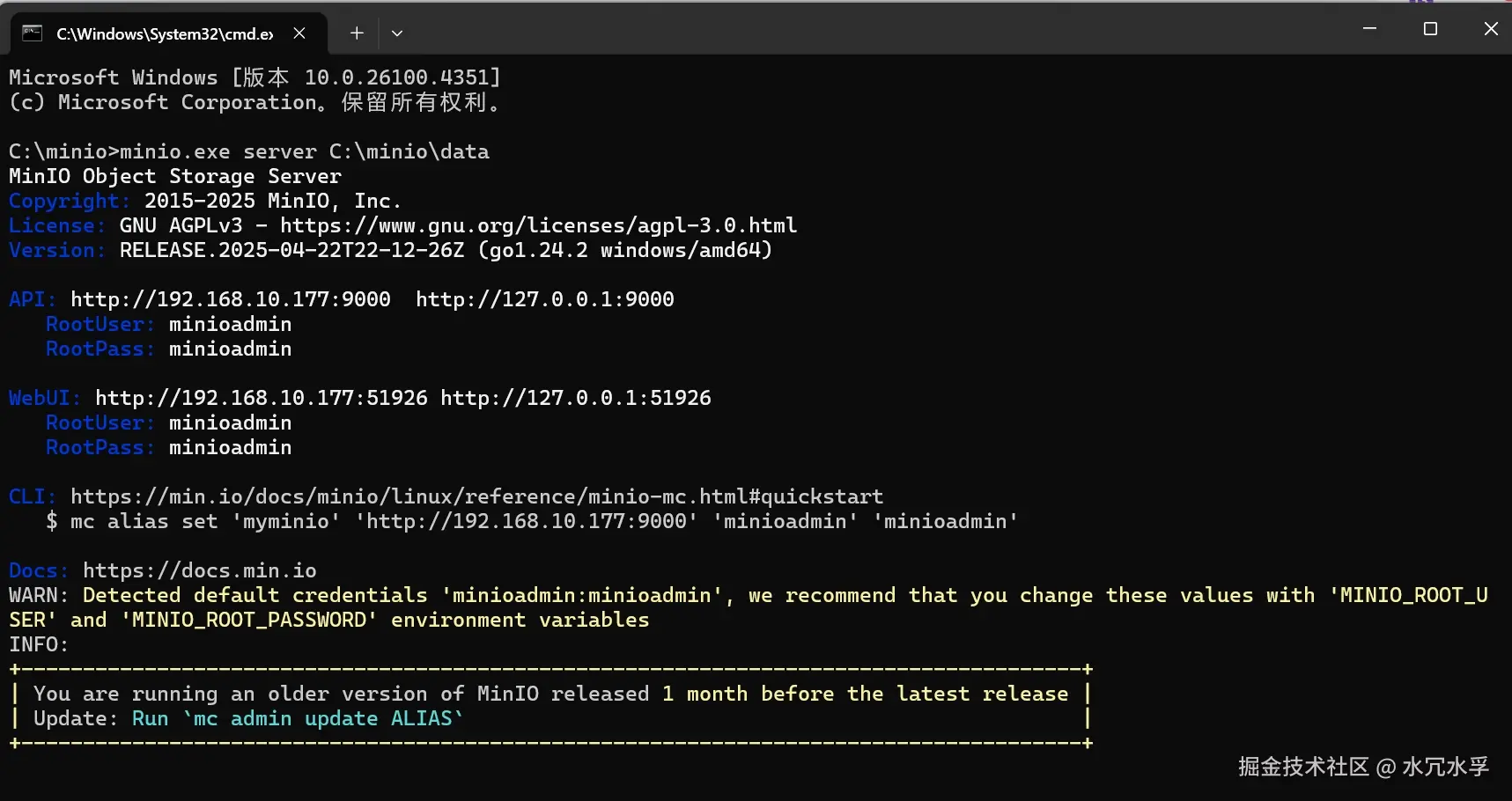This screenshot has height=801, width=1512.
Task: Click the API localhost URL http://127.0.0.1:9000
Action: pos(544,300)
